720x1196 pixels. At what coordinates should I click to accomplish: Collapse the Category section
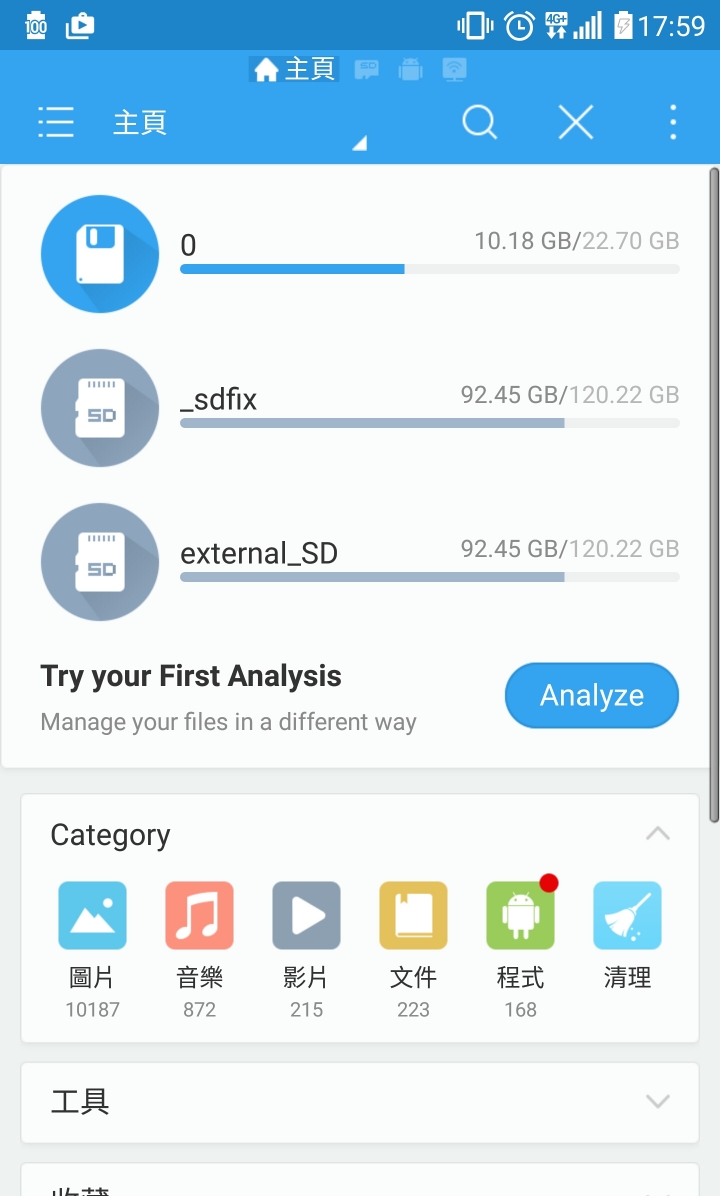pos(657,834)
